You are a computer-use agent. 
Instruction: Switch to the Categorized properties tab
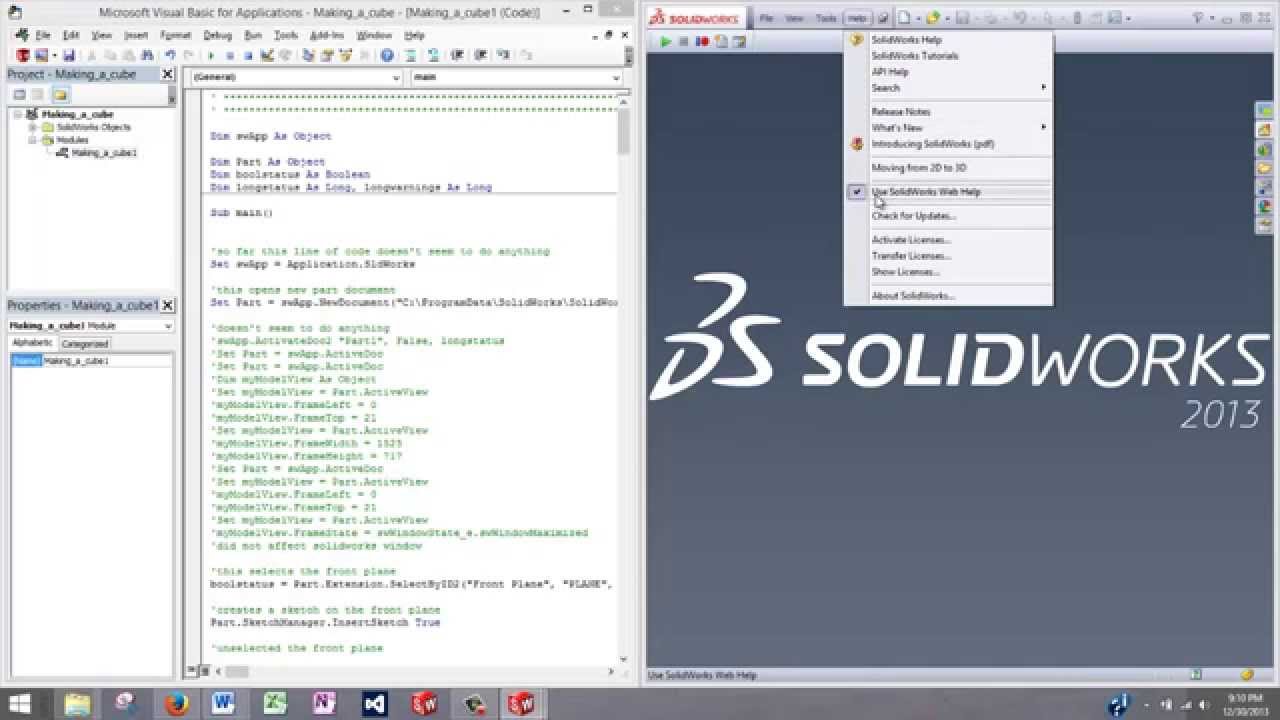tap(85, 343)
